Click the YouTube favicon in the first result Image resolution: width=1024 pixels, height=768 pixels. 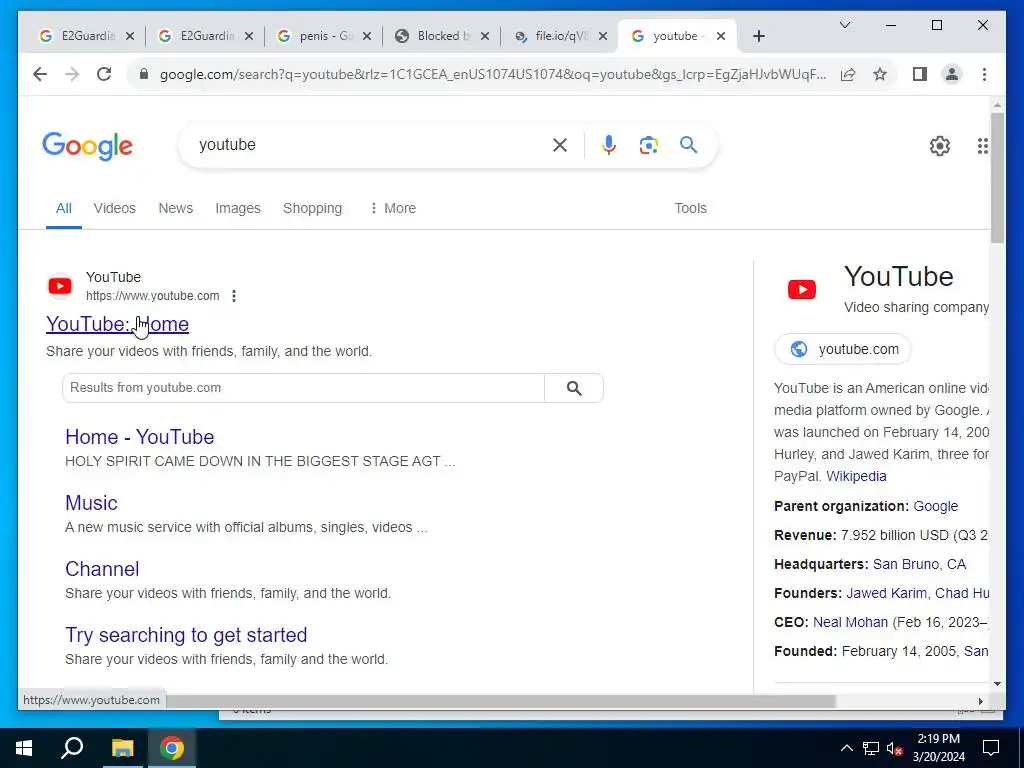click(60, 286)
